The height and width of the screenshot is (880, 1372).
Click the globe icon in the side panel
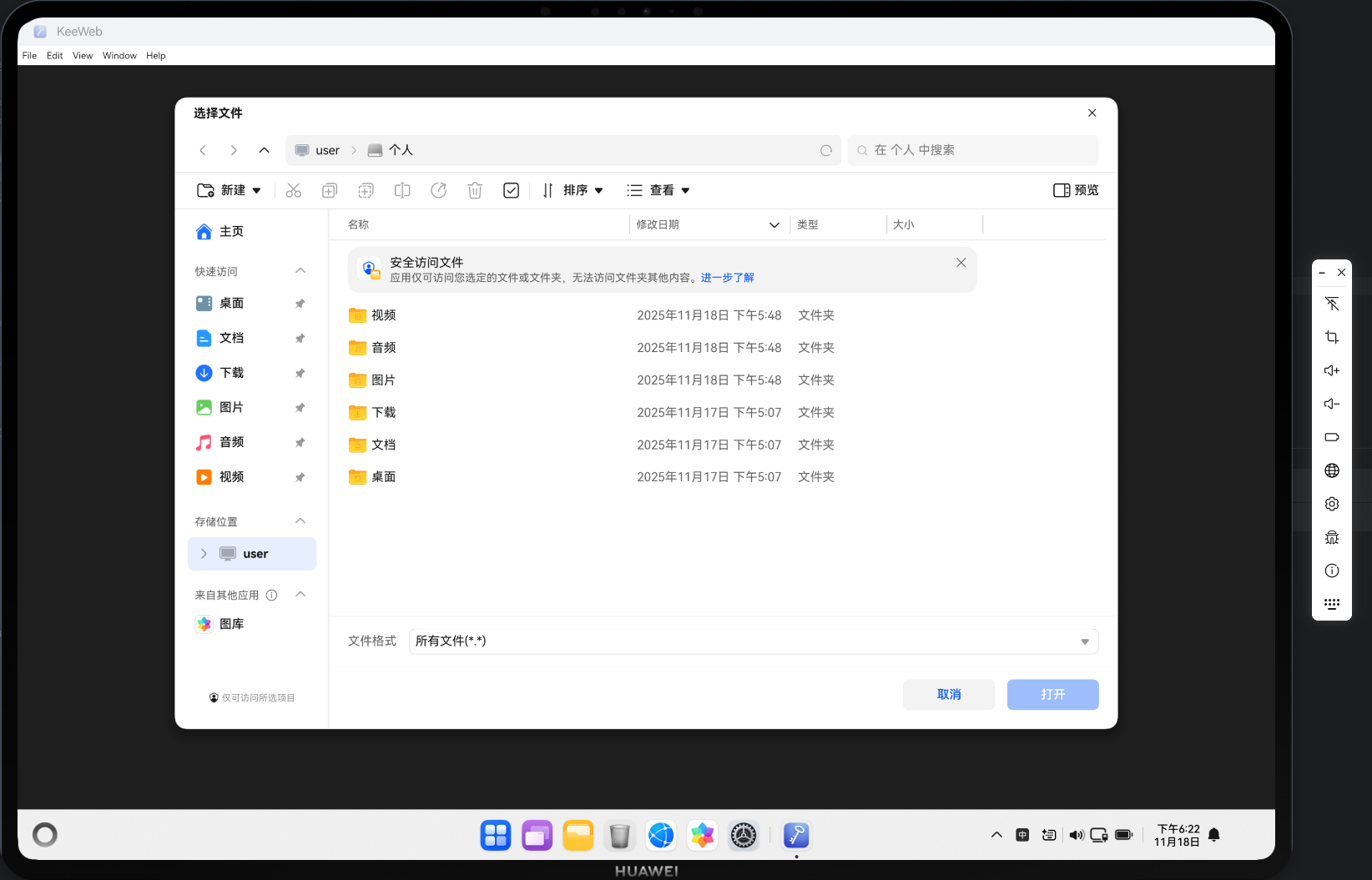click(x=1331, y=470)
